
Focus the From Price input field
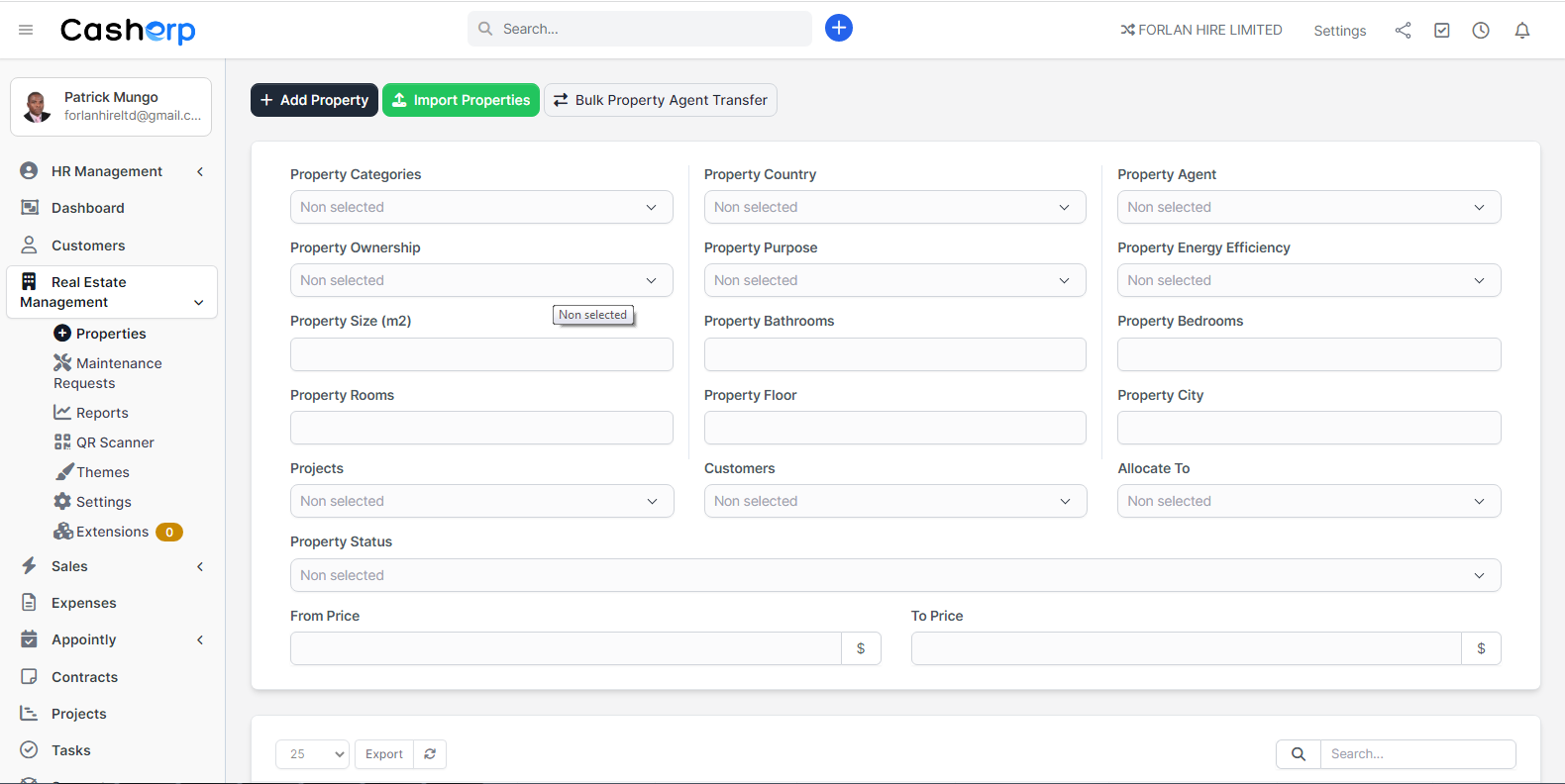[565, 648]
